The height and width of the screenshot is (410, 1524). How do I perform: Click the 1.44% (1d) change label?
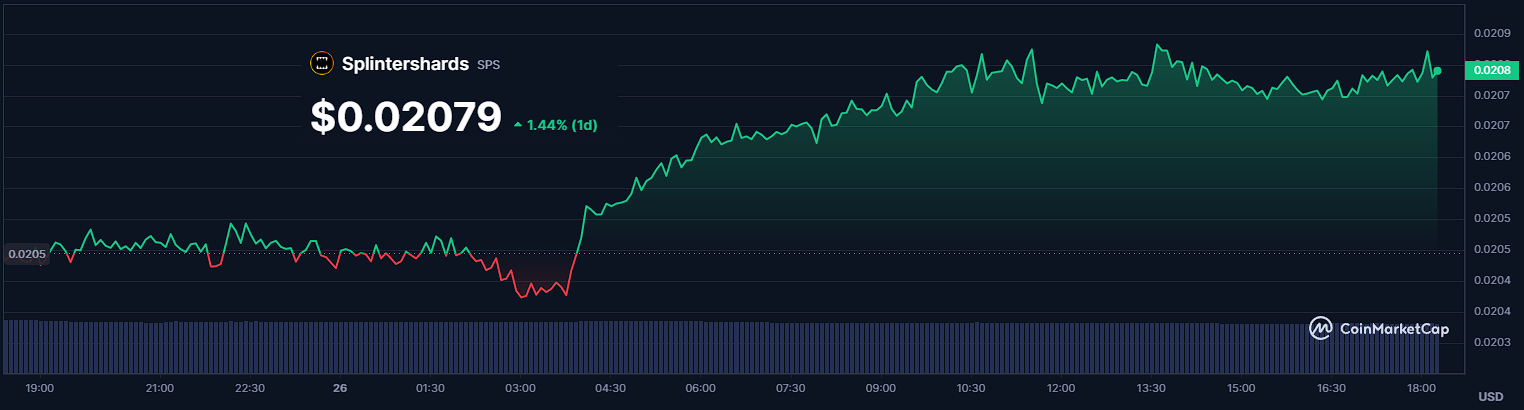[x=562, y=125]
